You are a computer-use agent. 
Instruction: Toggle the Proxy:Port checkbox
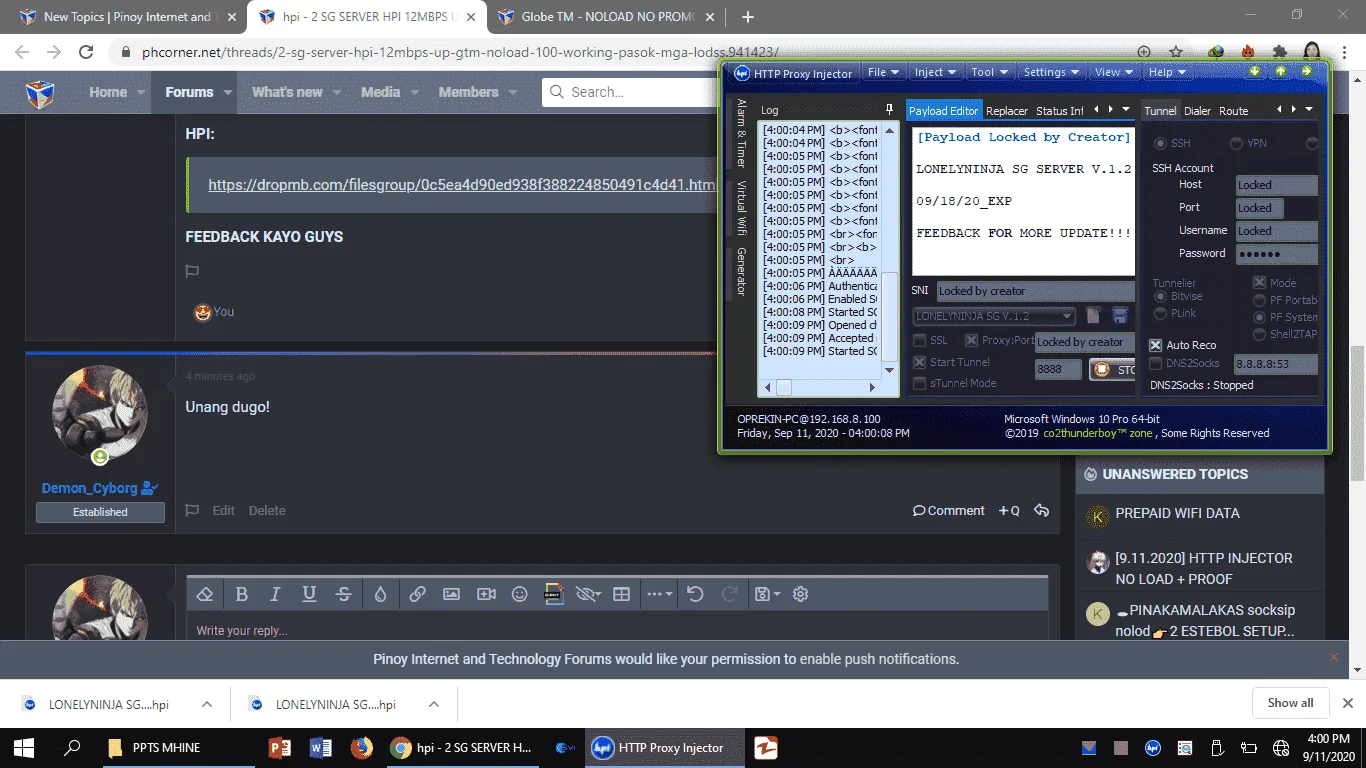tap(971, 341)
